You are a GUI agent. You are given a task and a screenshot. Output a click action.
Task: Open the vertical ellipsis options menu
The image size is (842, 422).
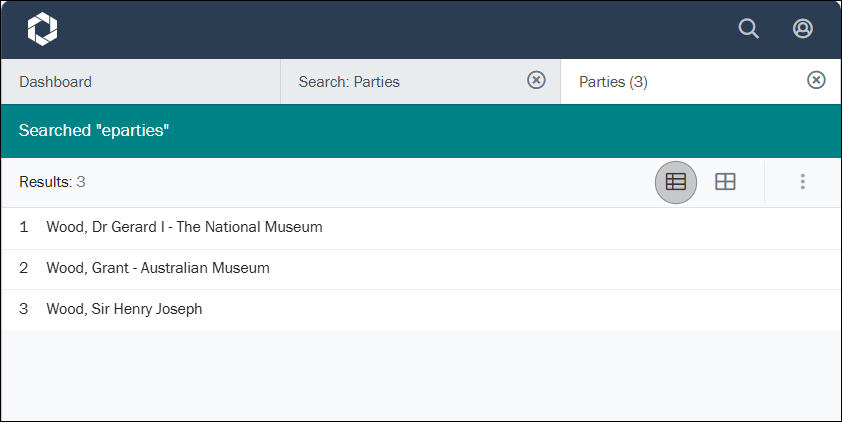(x=802, y=182)
